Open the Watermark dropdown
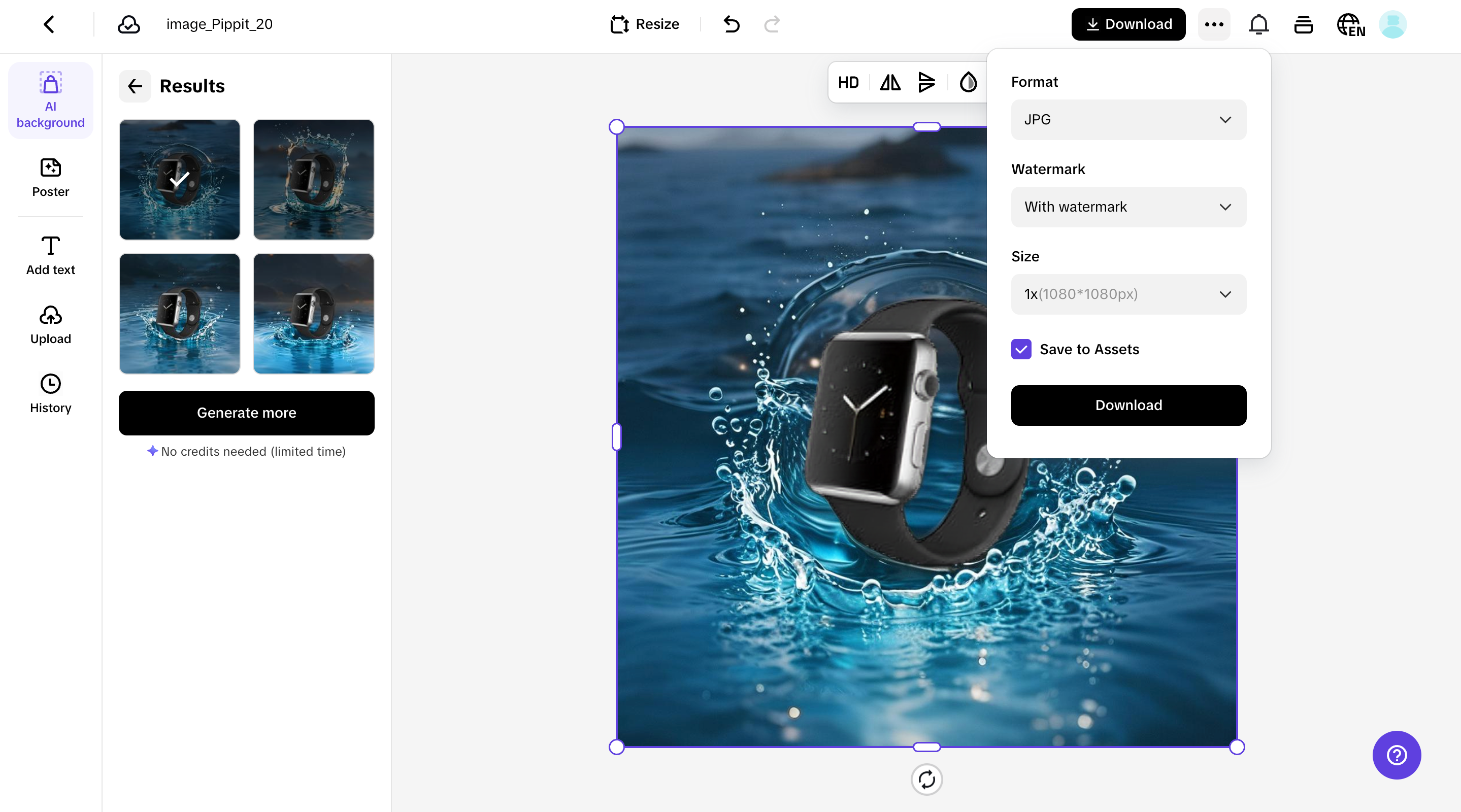 tap(1128, 207)
